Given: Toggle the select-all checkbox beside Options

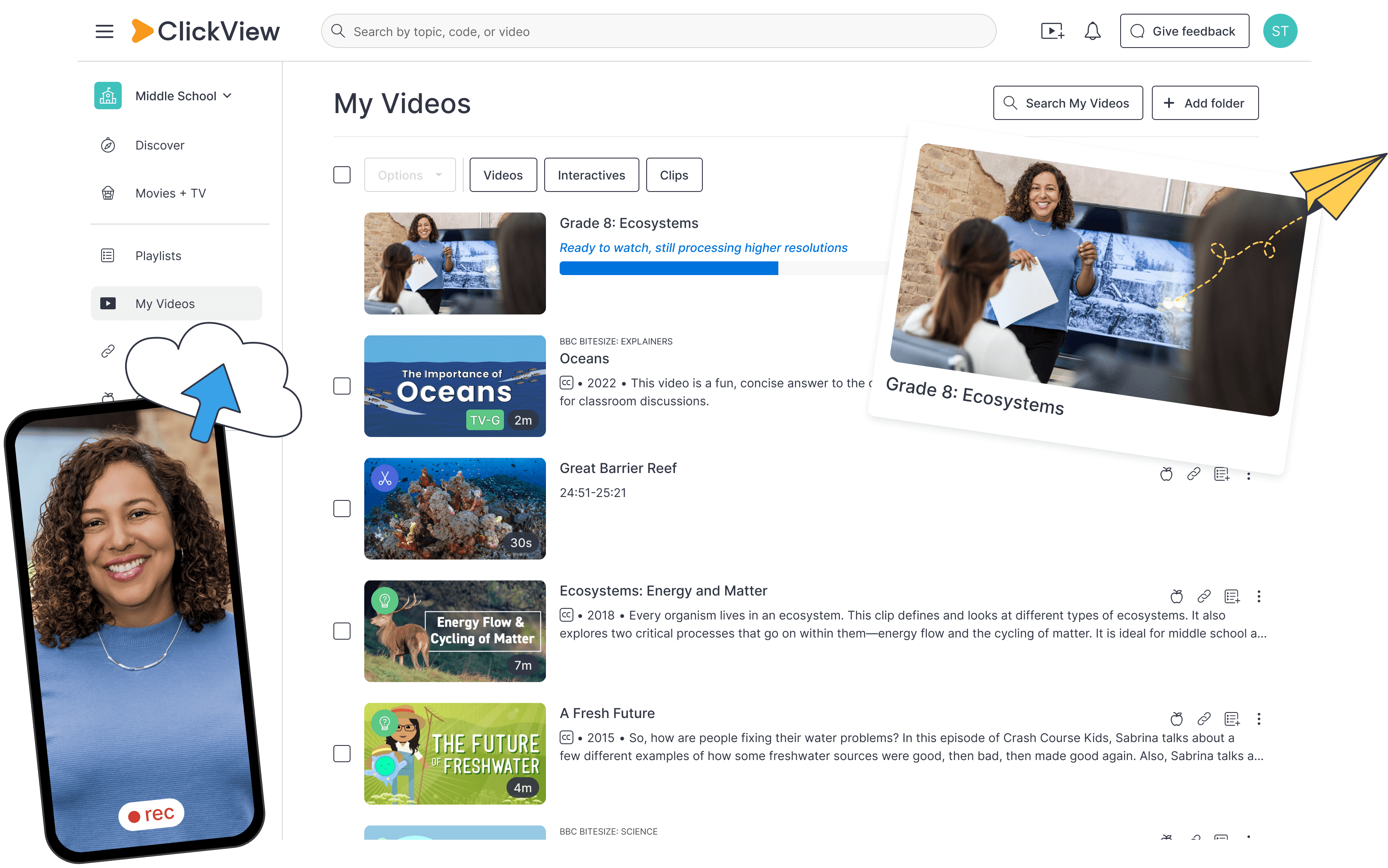Looking at the screenshot, I should point(342,174).
